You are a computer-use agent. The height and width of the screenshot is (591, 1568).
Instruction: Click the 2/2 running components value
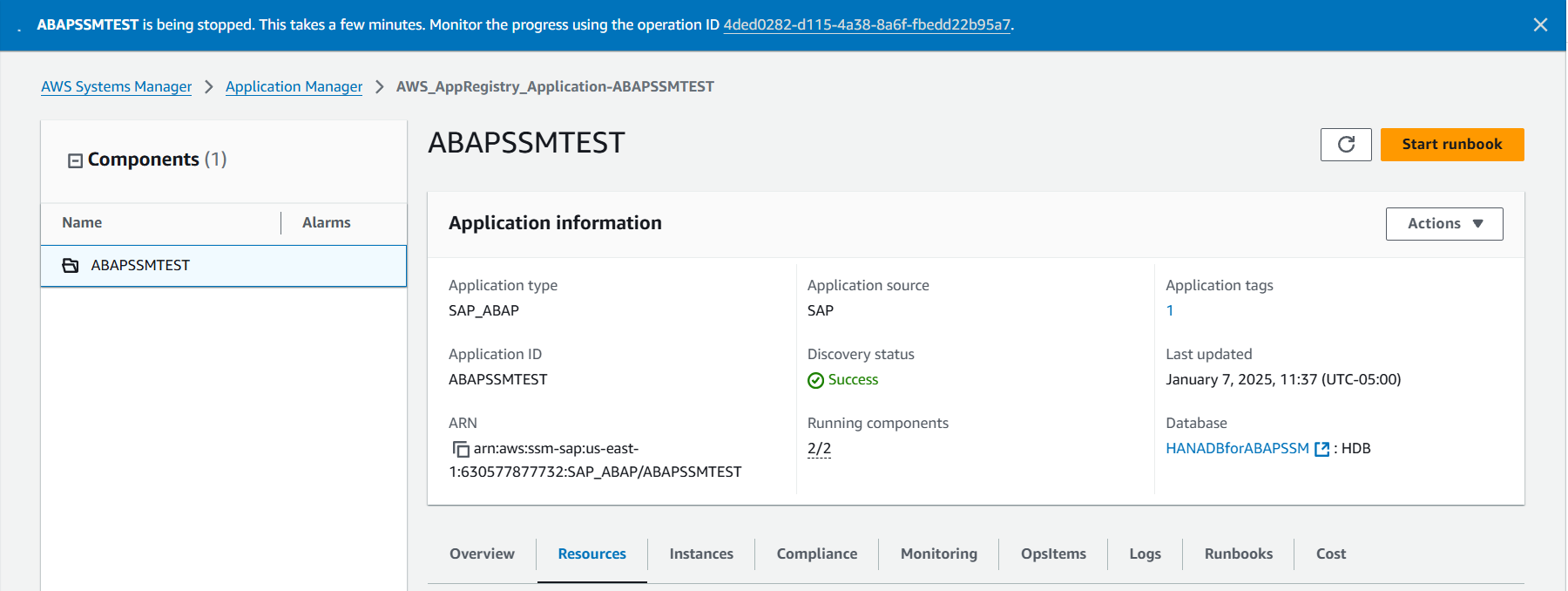click(x=819, y=449)
